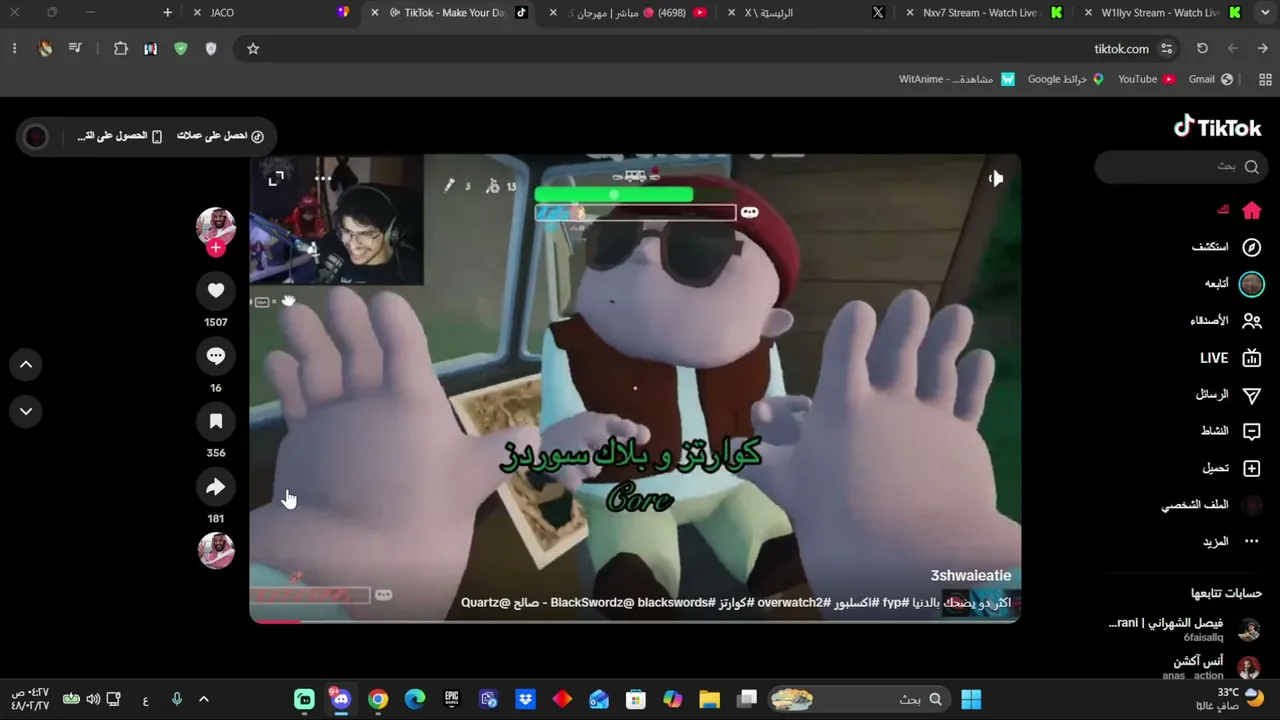The width and height of the screenshot is (1280, 720).
Task: Bookmark this page with the star icon
Action: click(x=253, y=48)
